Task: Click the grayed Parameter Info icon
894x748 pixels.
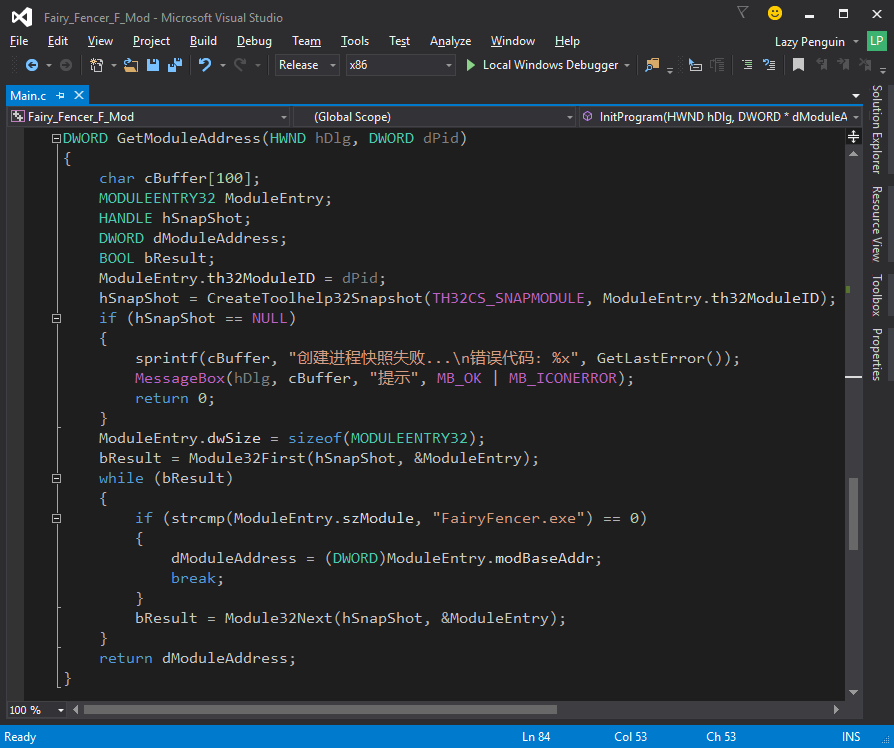Action: [x=717, y=65]
